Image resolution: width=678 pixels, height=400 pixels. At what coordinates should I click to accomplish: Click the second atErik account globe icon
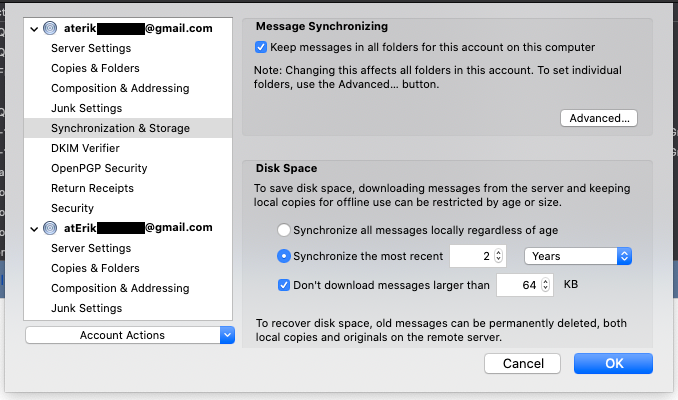pyautogui.click(x=50, y=228)
